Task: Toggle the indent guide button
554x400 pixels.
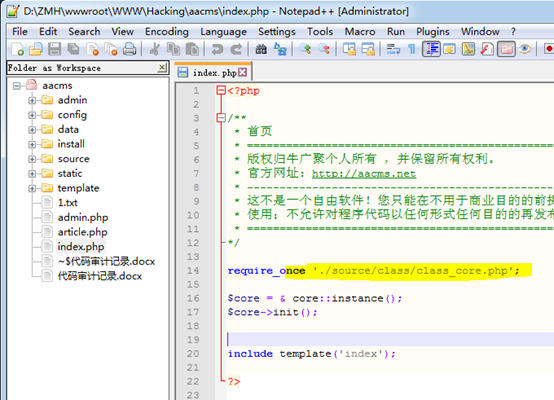Action: coord(431,49)
